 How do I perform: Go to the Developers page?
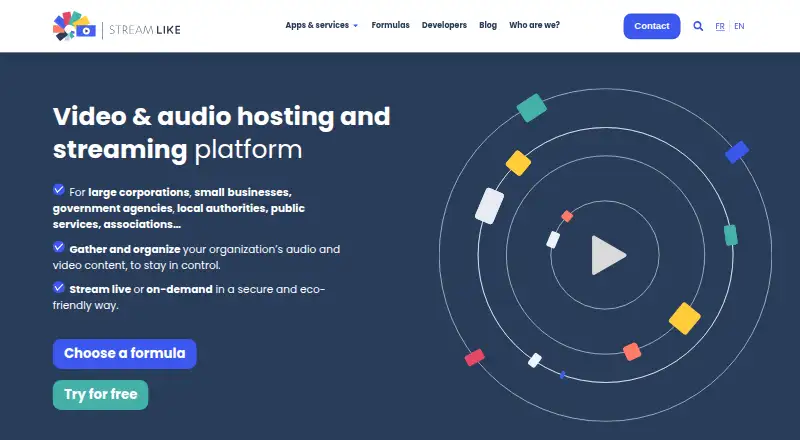[444, 25]
